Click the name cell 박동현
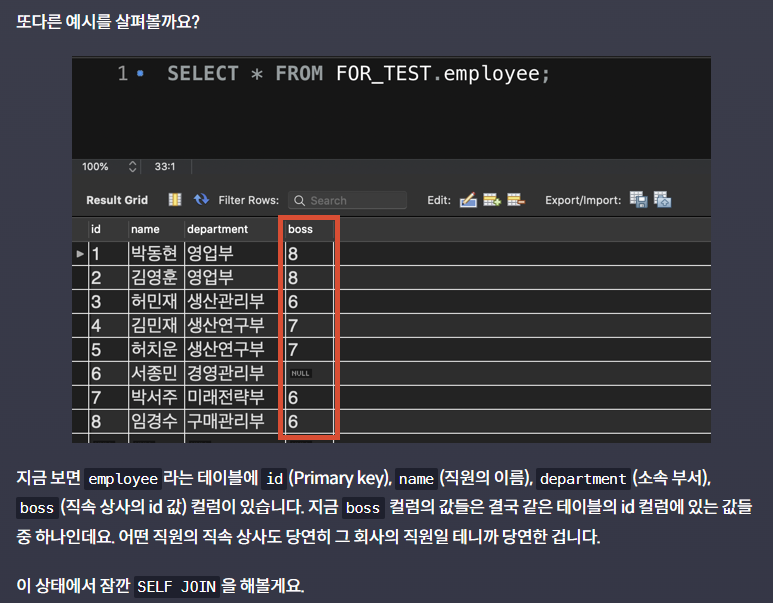773x603 pixels. [x=154, y=253]
